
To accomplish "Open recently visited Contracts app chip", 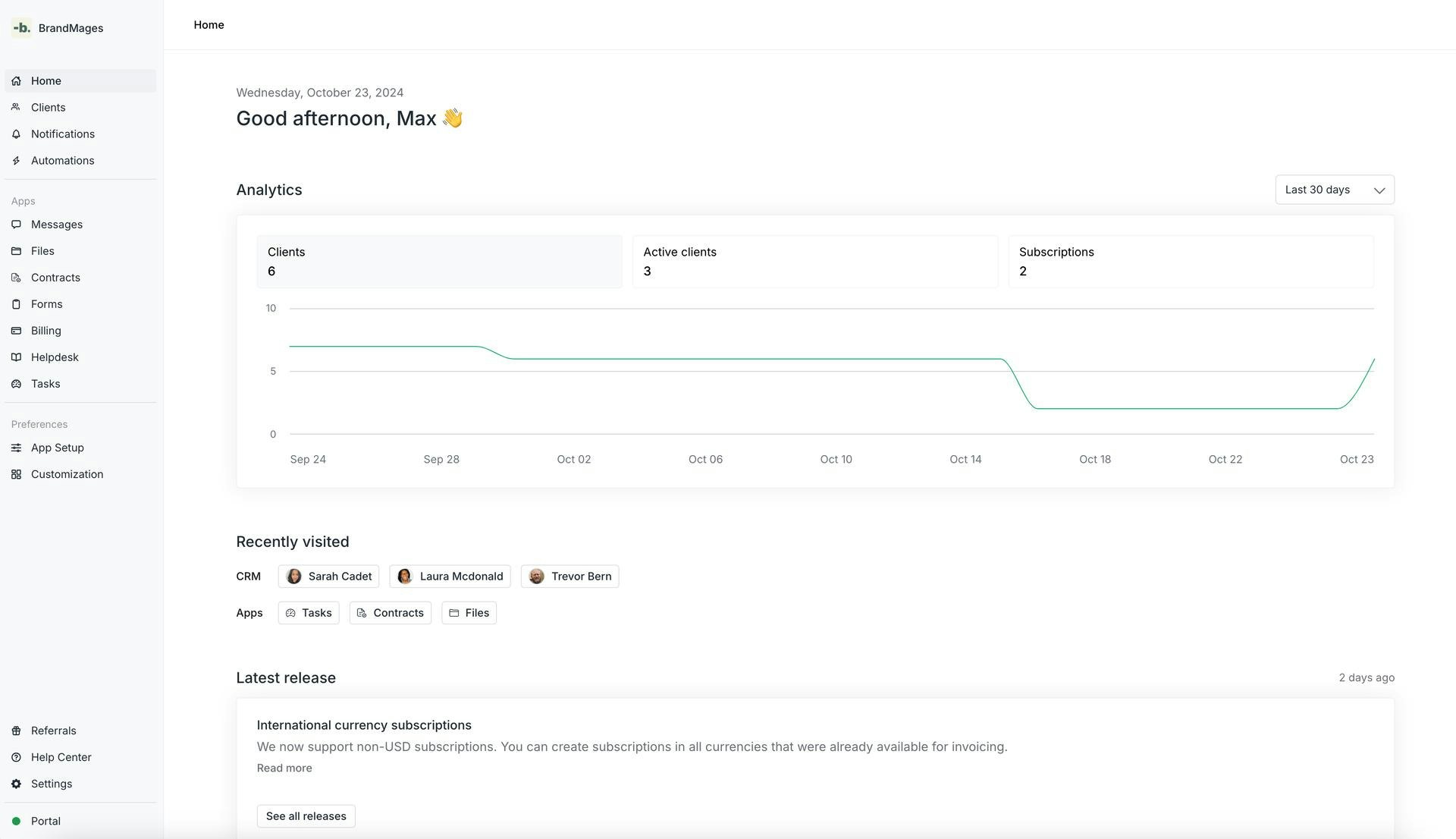I will pyautogui.click(x=391, y=613).
